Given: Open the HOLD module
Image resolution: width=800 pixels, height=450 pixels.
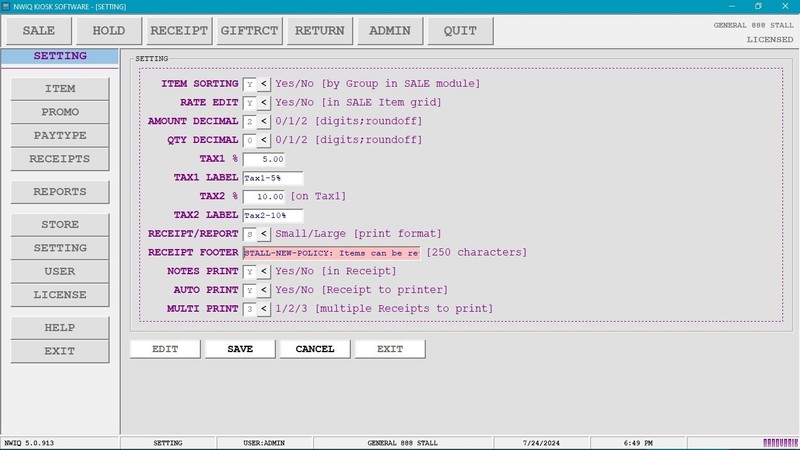Looking at the screenshot, I should [109, 31].
